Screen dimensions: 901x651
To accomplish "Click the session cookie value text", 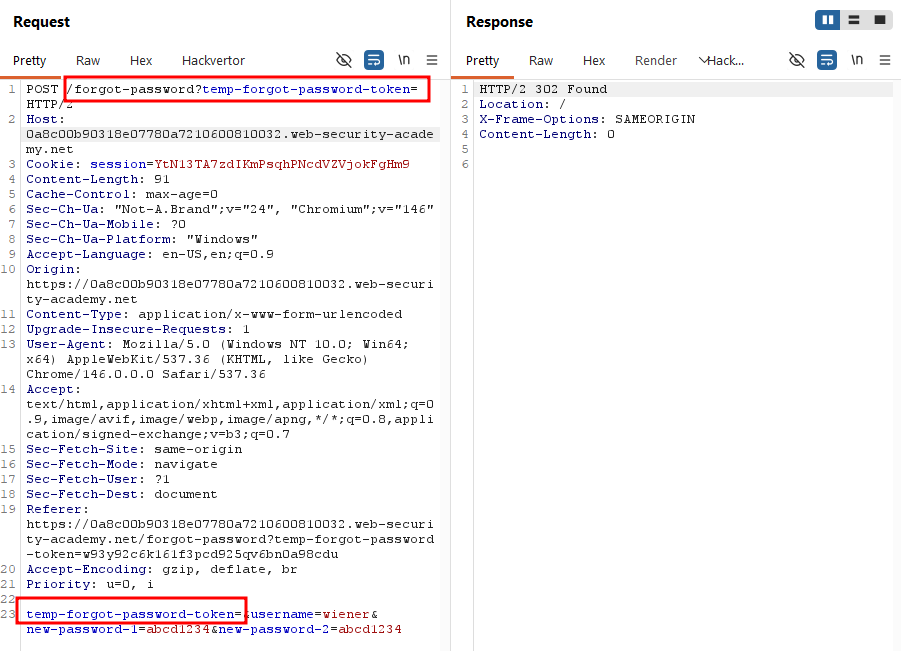I will pyautogui.click(x=282, y=164).
